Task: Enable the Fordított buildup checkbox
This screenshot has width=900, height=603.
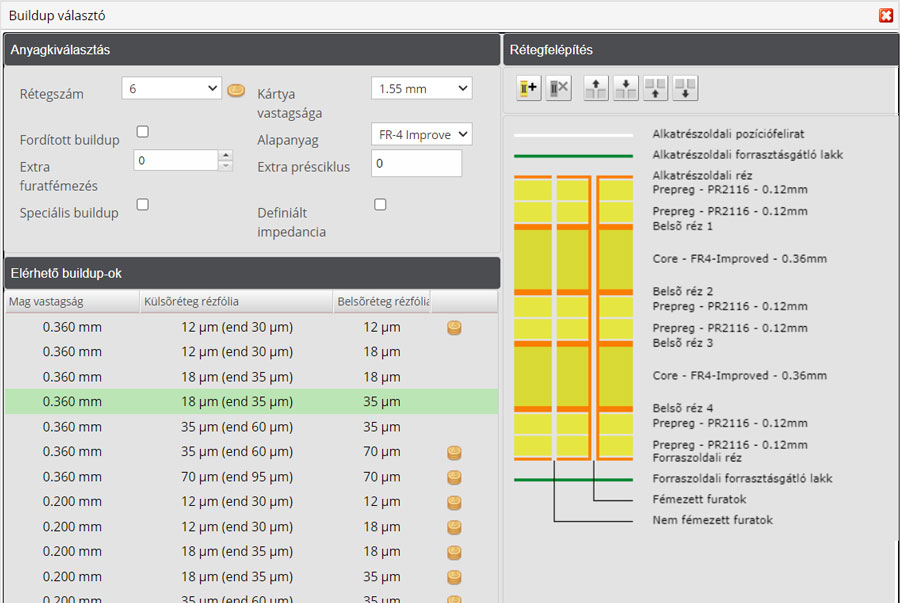Action: (x=142, y=132)
